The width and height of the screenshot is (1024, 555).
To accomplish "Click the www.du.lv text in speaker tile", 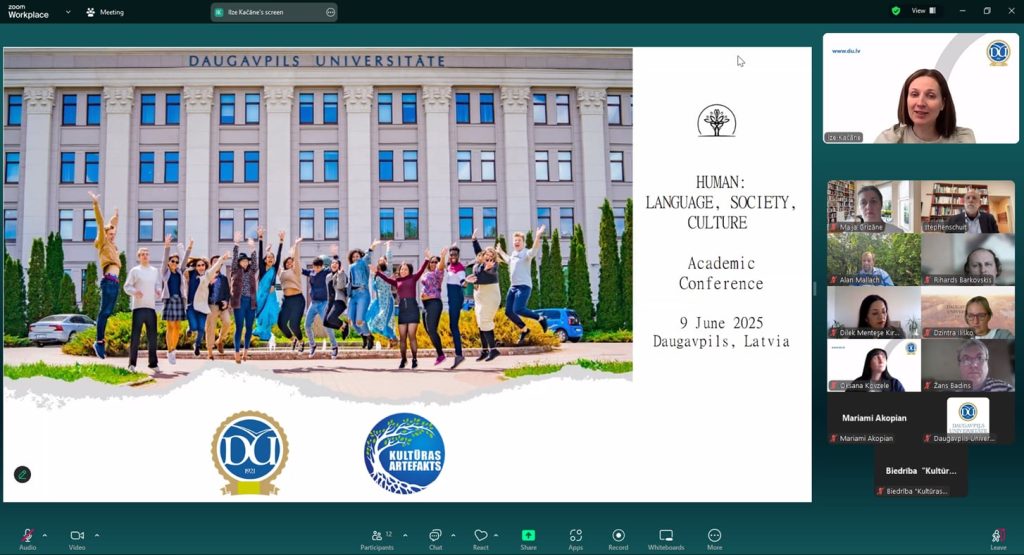I will pos(846,50).
